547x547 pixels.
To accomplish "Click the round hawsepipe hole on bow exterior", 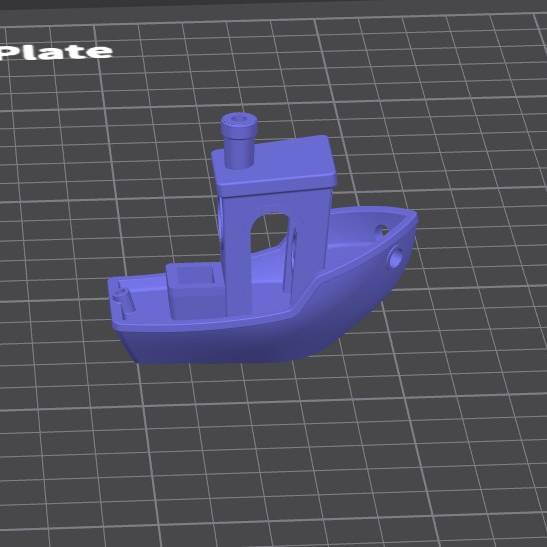I will click(x=396, y=258).
